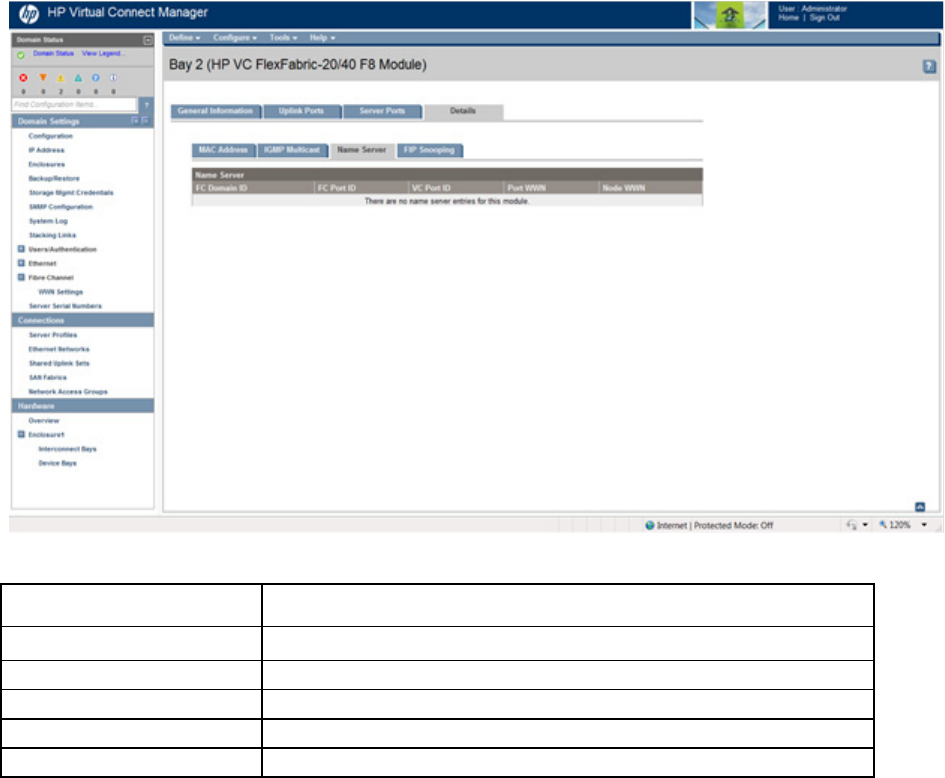Open the Configure dropdown menu
The width and height of the screenshot is (945, 778).
click(x=234, y=38)
